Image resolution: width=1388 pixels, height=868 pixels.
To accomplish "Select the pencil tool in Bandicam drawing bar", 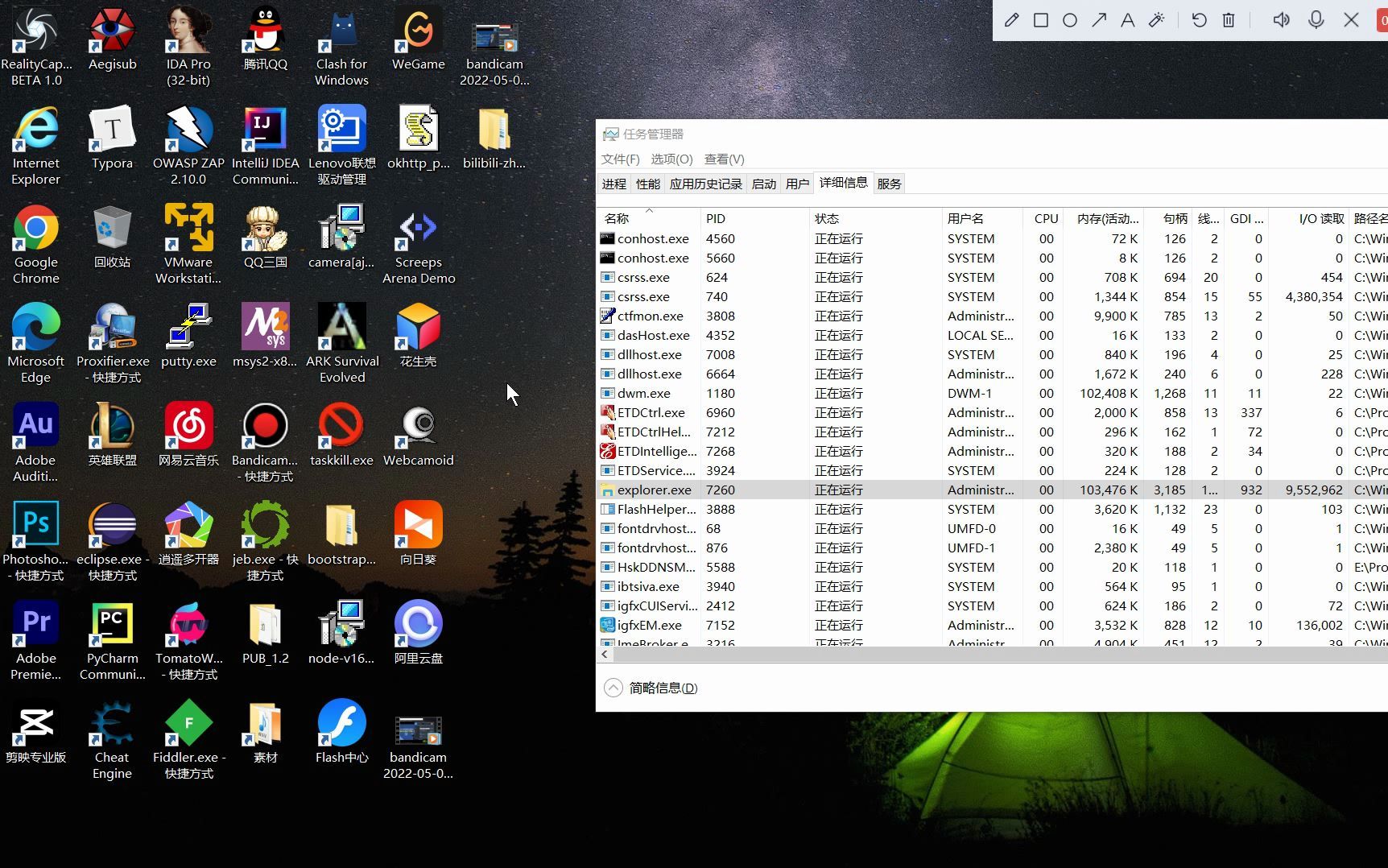I will point(1012,20).
